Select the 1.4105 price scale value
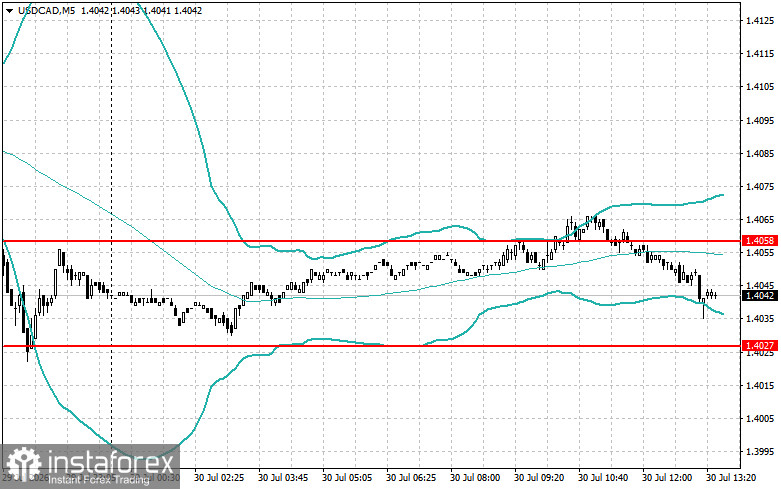The width and height of the screenshot is (781, 489). [x=760, y=87]
